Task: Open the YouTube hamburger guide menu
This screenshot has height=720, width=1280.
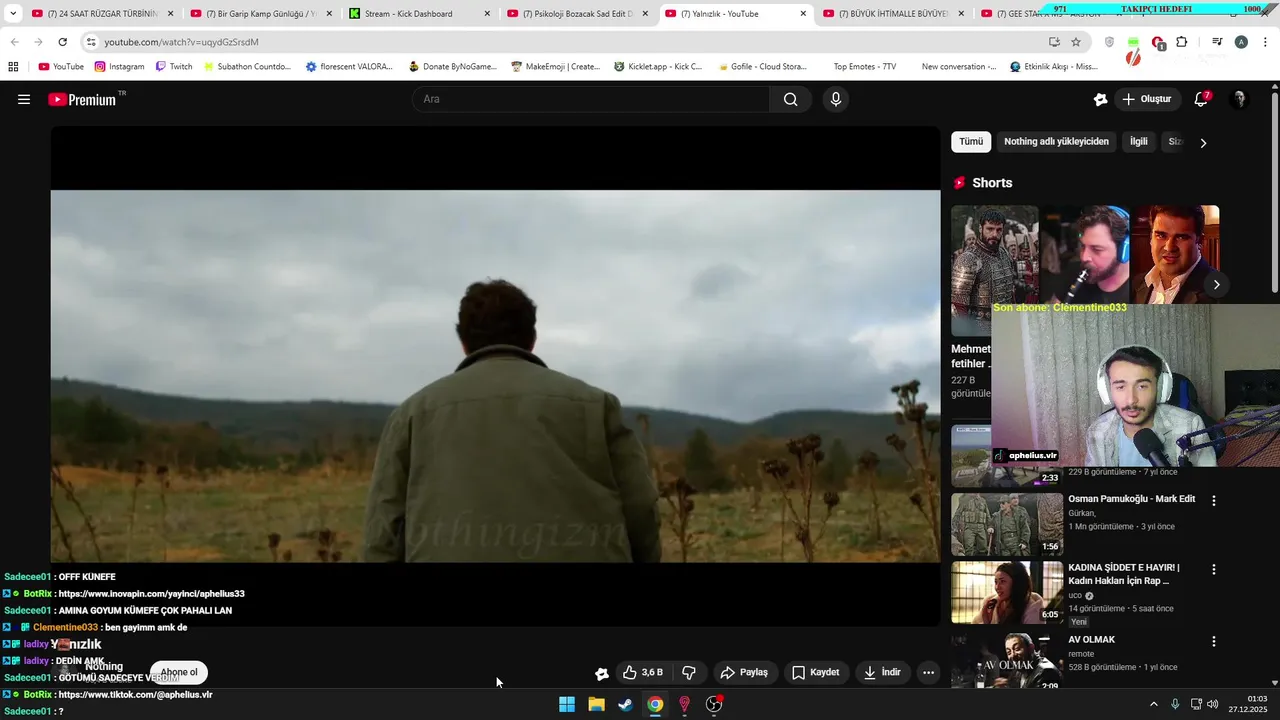Action: (x=24, y=99)
